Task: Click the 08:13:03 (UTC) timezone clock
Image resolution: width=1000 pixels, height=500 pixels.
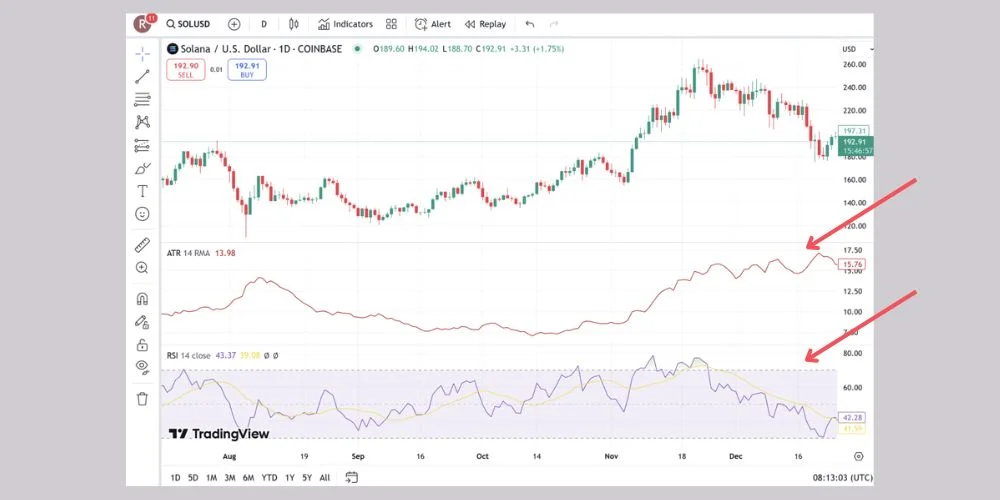Action: click(x=842, y=477)
